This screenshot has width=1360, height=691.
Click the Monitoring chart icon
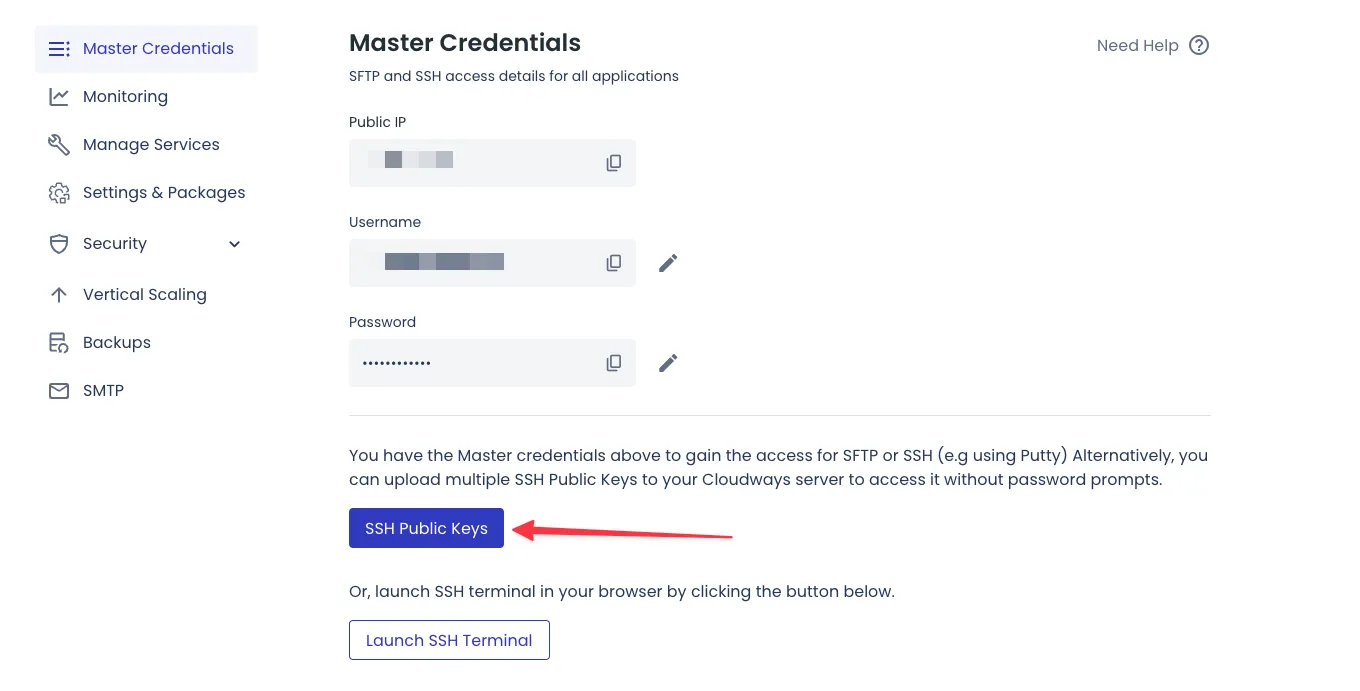[x=59, y=97]
